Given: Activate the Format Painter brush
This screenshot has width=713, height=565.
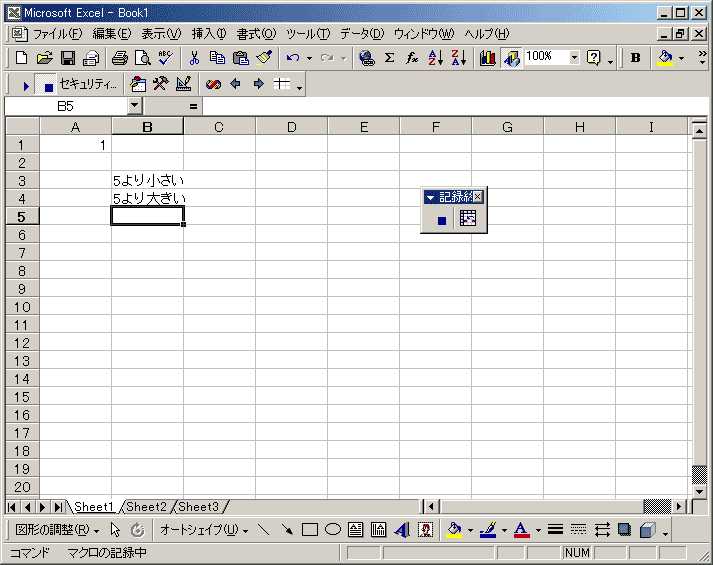Looking at the screenshot, I should point(264,58).
